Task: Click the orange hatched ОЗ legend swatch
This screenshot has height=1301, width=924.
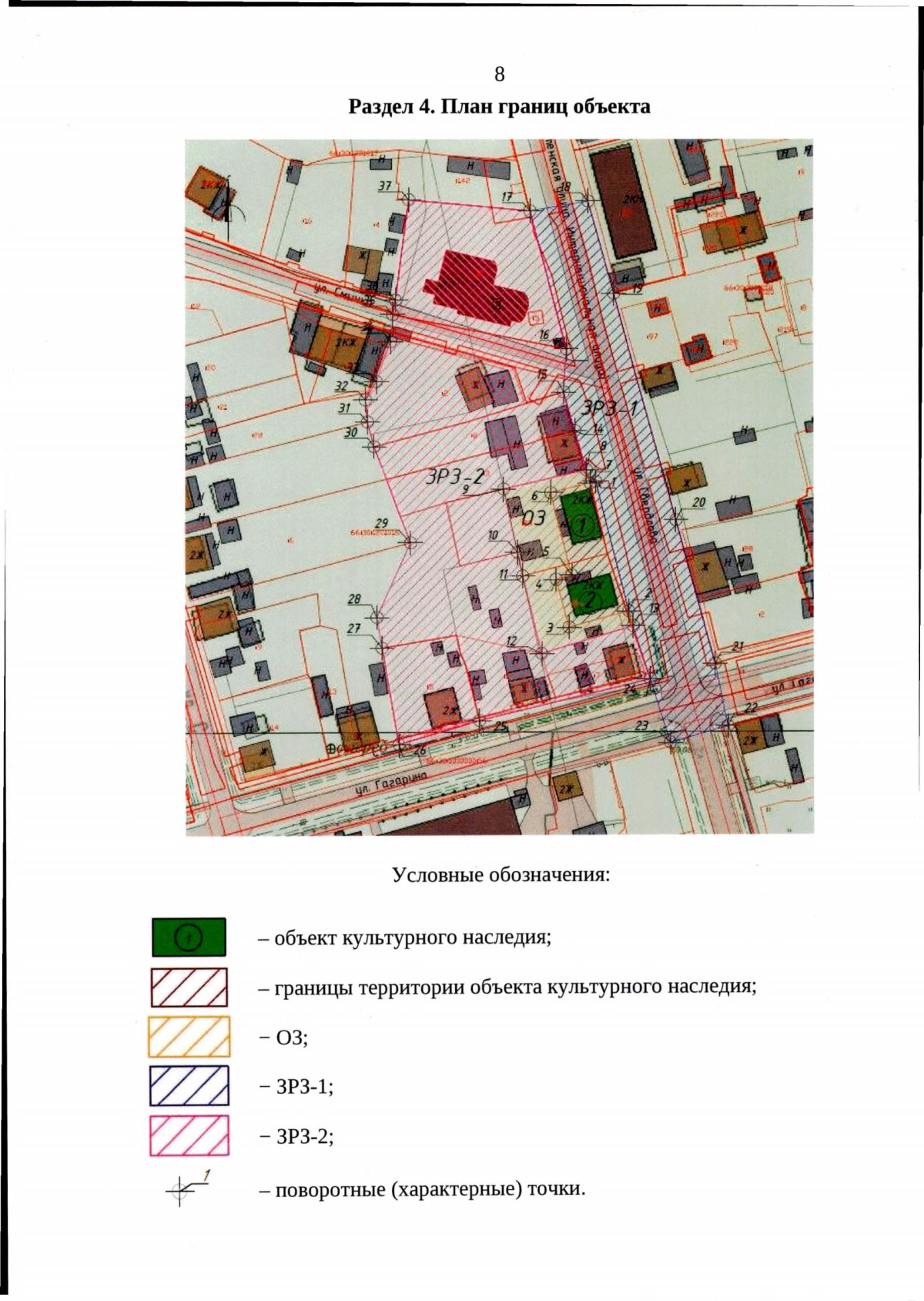Action: (x=189, y=1037)
